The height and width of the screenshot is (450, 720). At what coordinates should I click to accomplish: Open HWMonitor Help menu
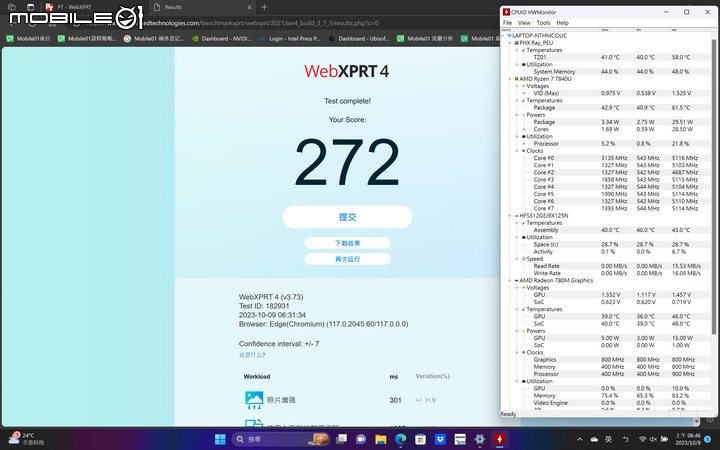[562, 22]
